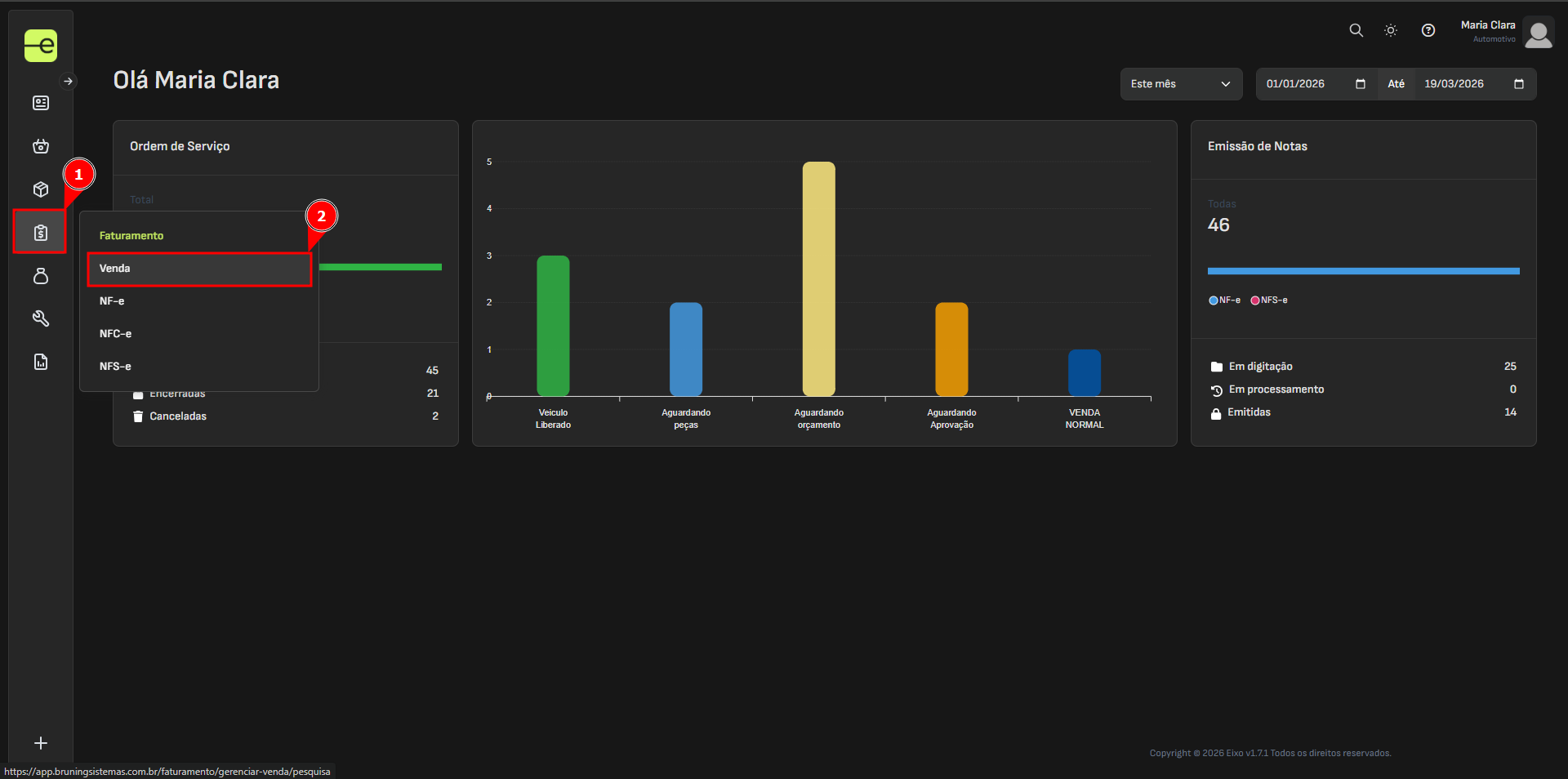Open the 'Este mês' period dropdown
Viewport: 1568px width, 779px height.
(x=1180, y=84)
